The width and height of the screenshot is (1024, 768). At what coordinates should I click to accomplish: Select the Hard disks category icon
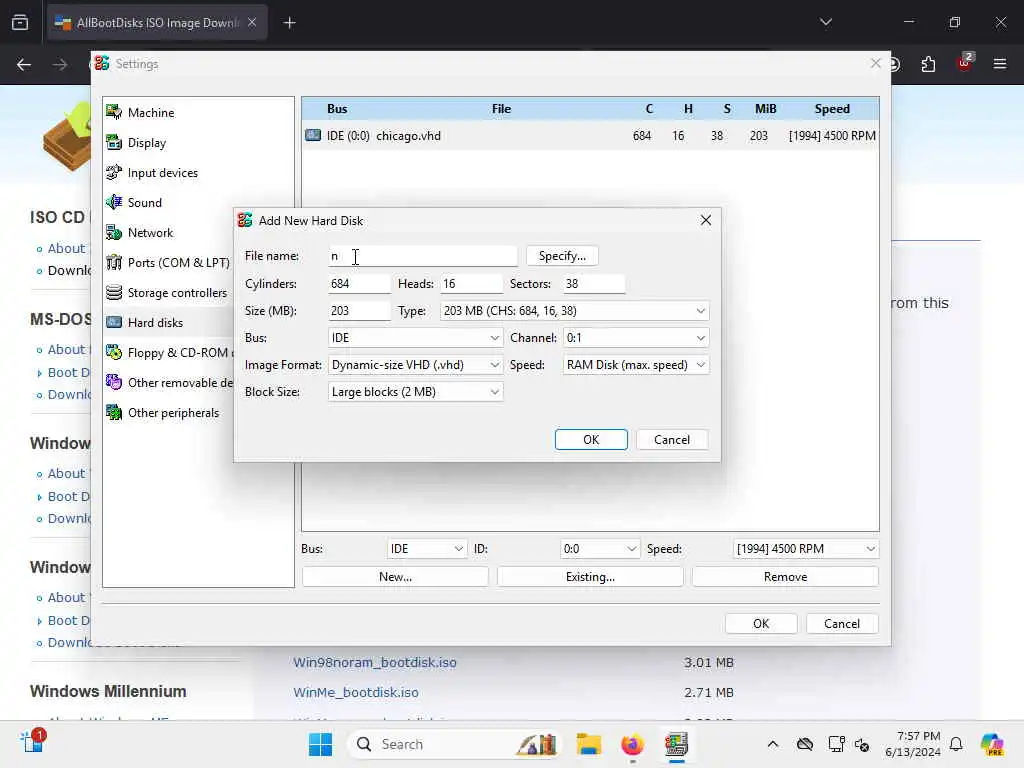pyautogui.click(x=114, y=323)
